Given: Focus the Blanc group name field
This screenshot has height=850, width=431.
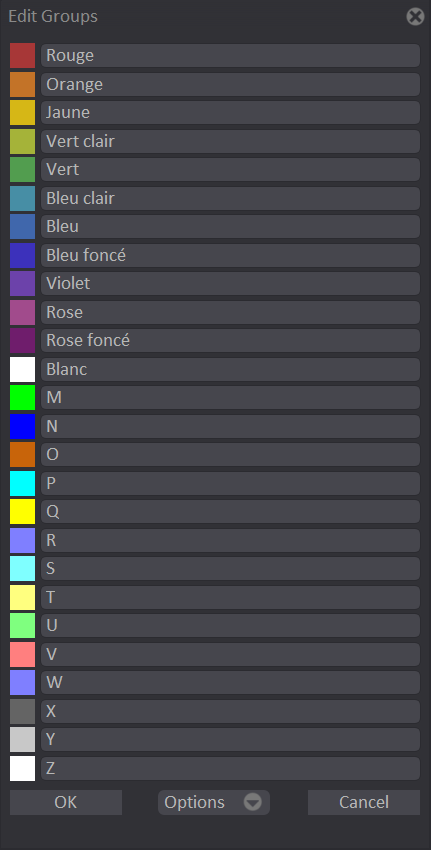Looking at the screenshot, I should (x=230, y=369).
